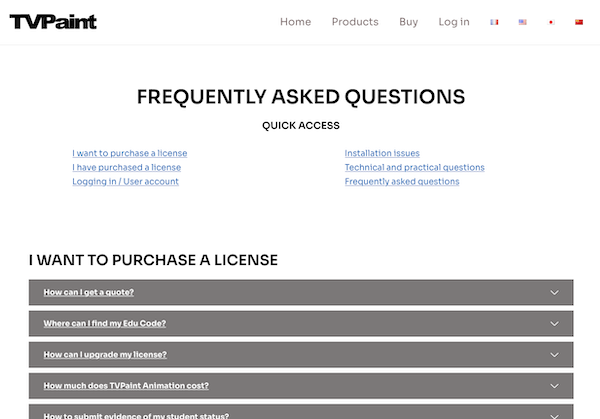The image size is (600, 419).
Task: Switch language via Japanese flag icon
Action: click(x=551, y=22)
